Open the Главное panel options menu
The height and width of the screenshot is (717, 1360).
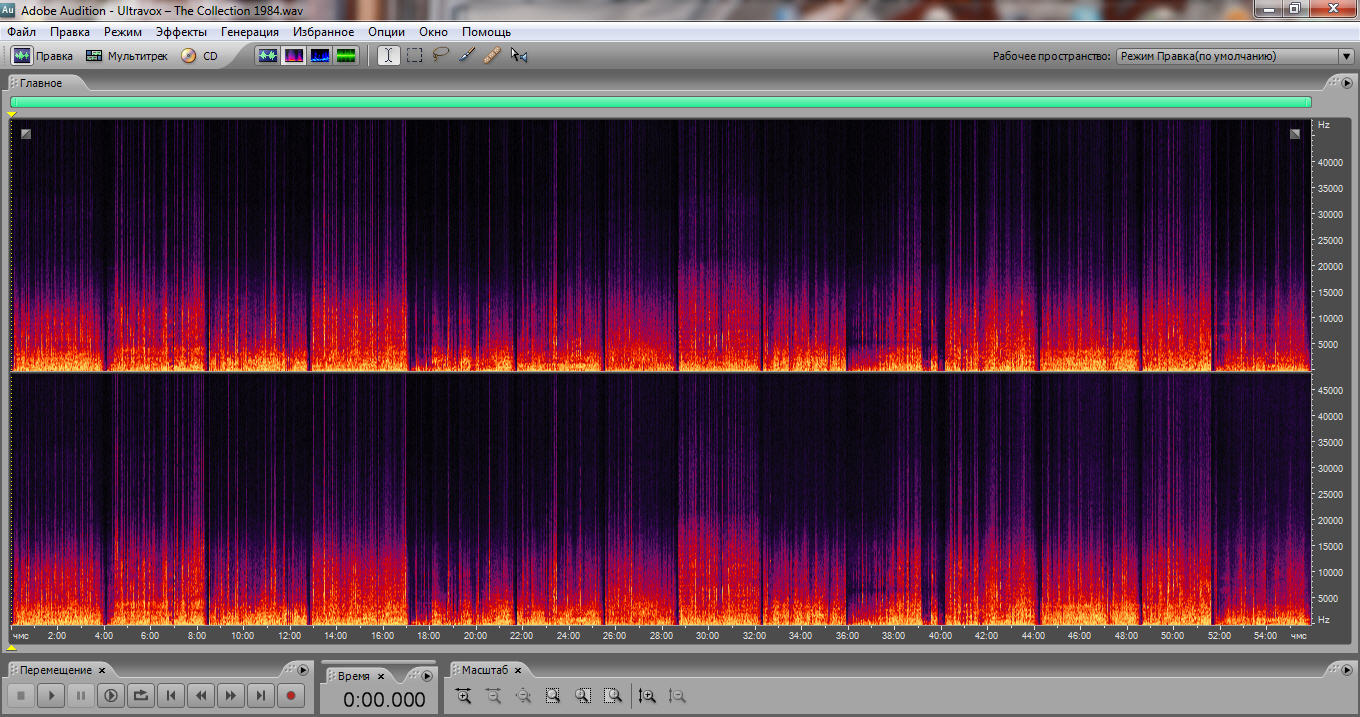click(x=1346, y=83)
